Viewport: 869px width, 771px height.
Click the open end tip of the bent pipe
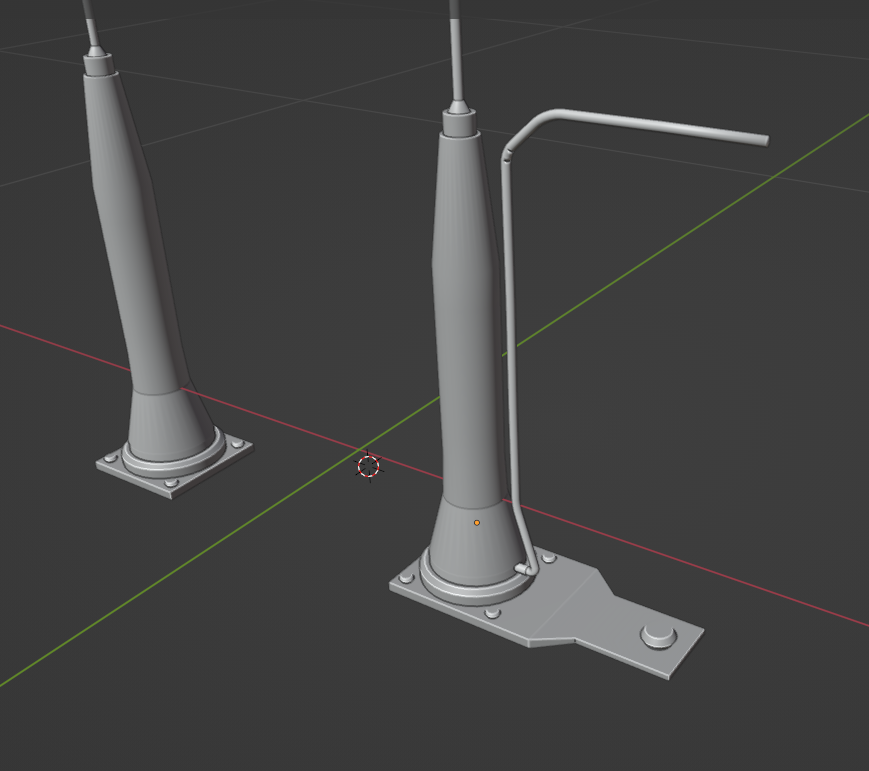(765, 140)
